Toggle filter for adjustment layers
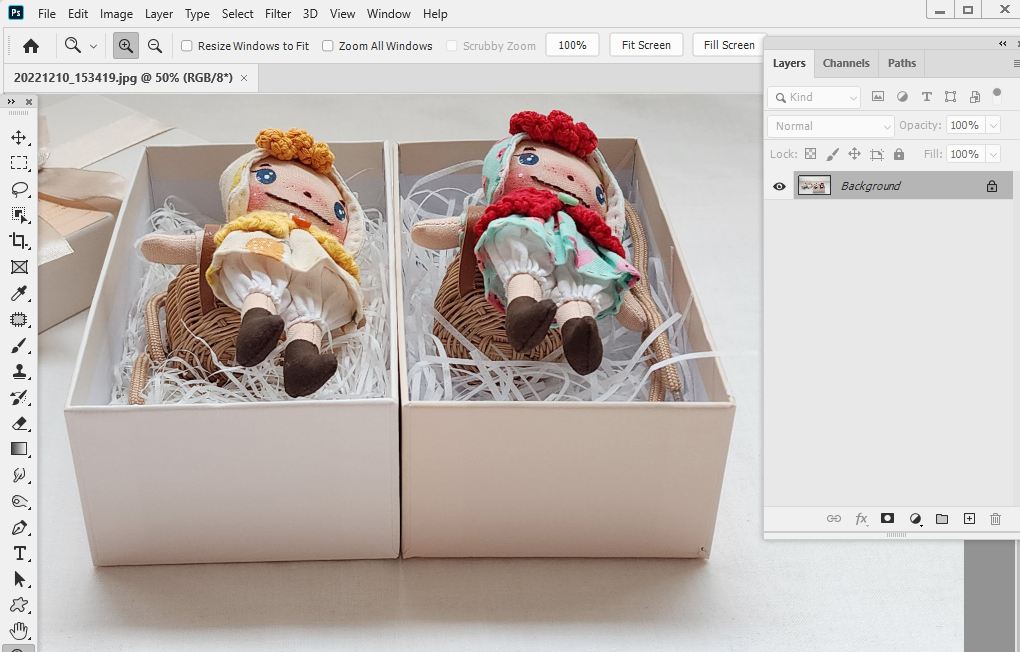This screenshot has height=652, width=1020. point(902,96)
